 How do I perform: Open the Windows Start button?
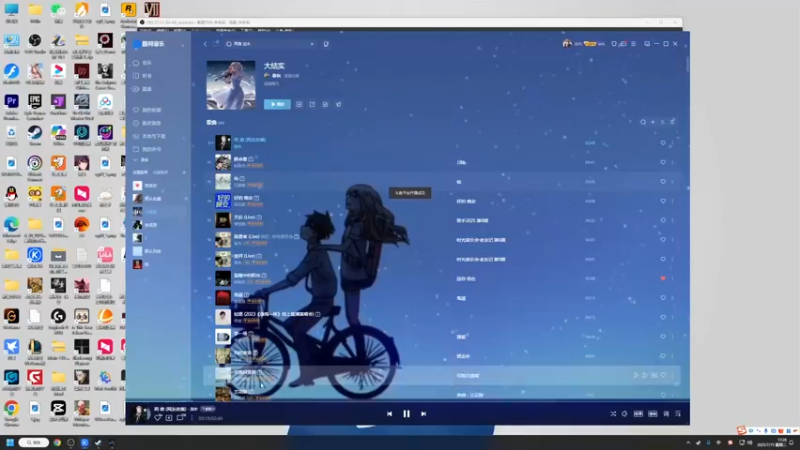tap(10, 442)
